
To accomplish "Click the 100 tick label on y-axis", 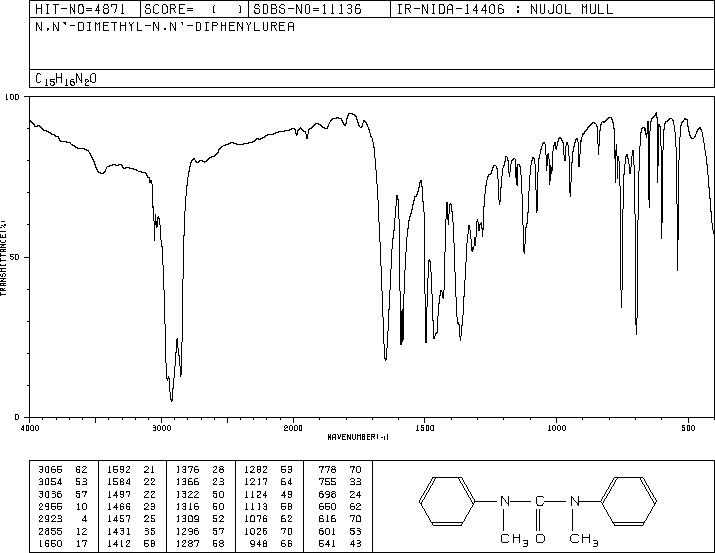I will [x=12, y=97].
